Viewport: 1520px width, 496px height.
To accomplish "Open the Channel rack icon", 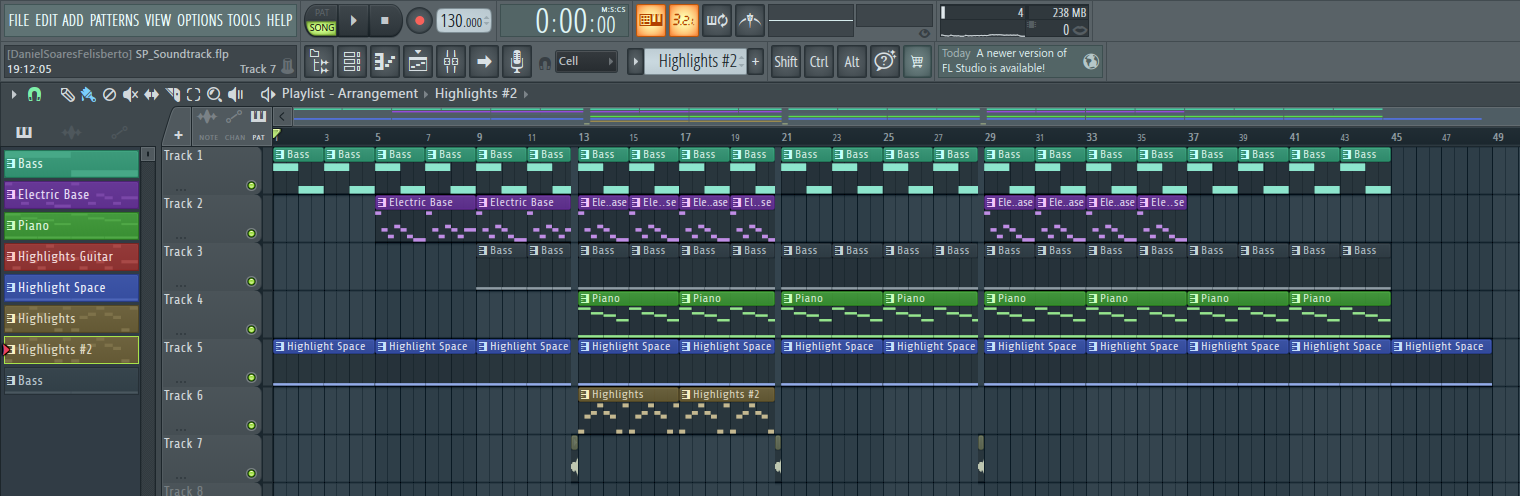I will pyautogui.click(x=352, y=62).
